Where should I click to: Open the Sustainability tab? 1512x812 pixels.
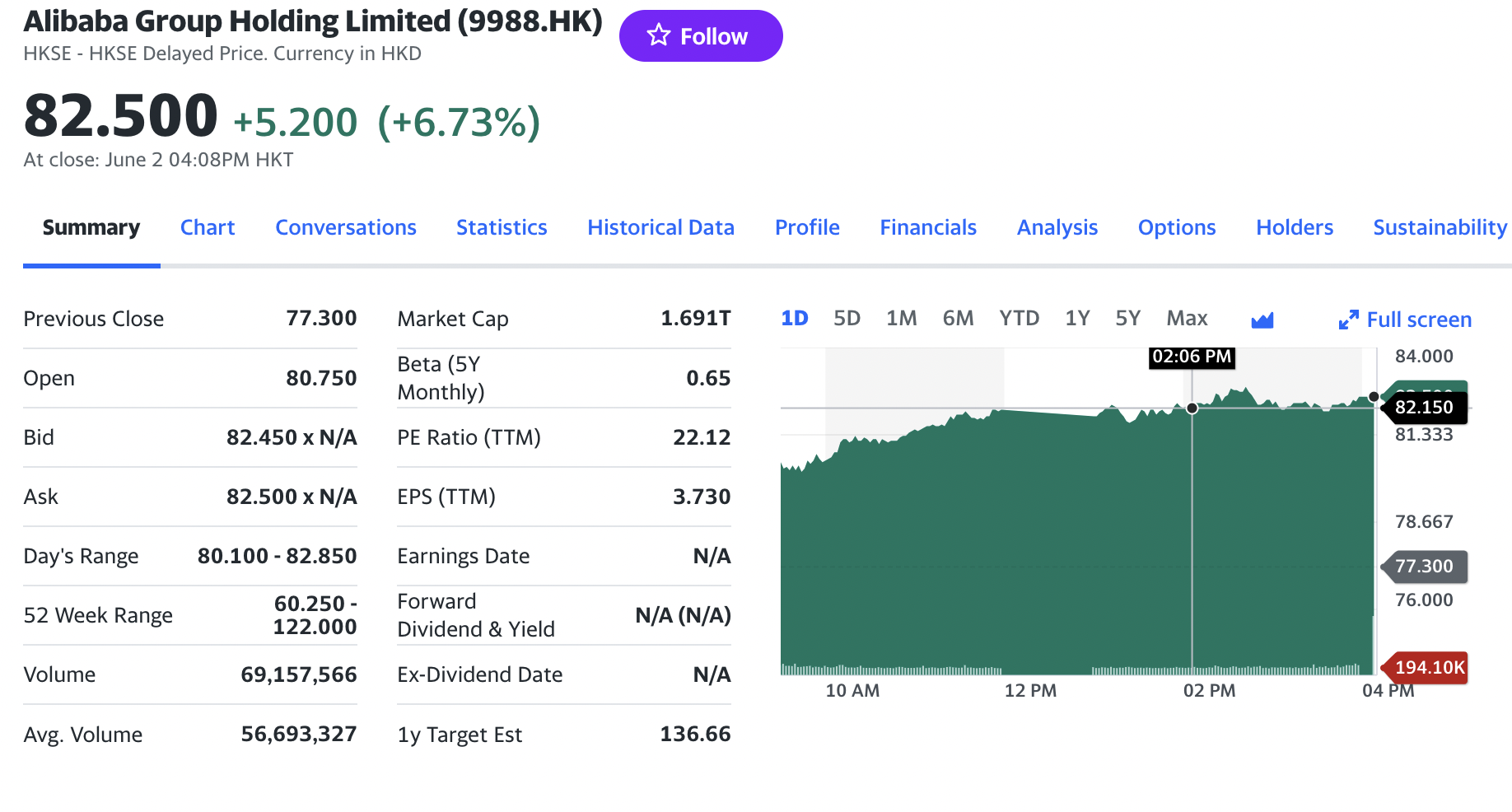(x=1440, y=227)
